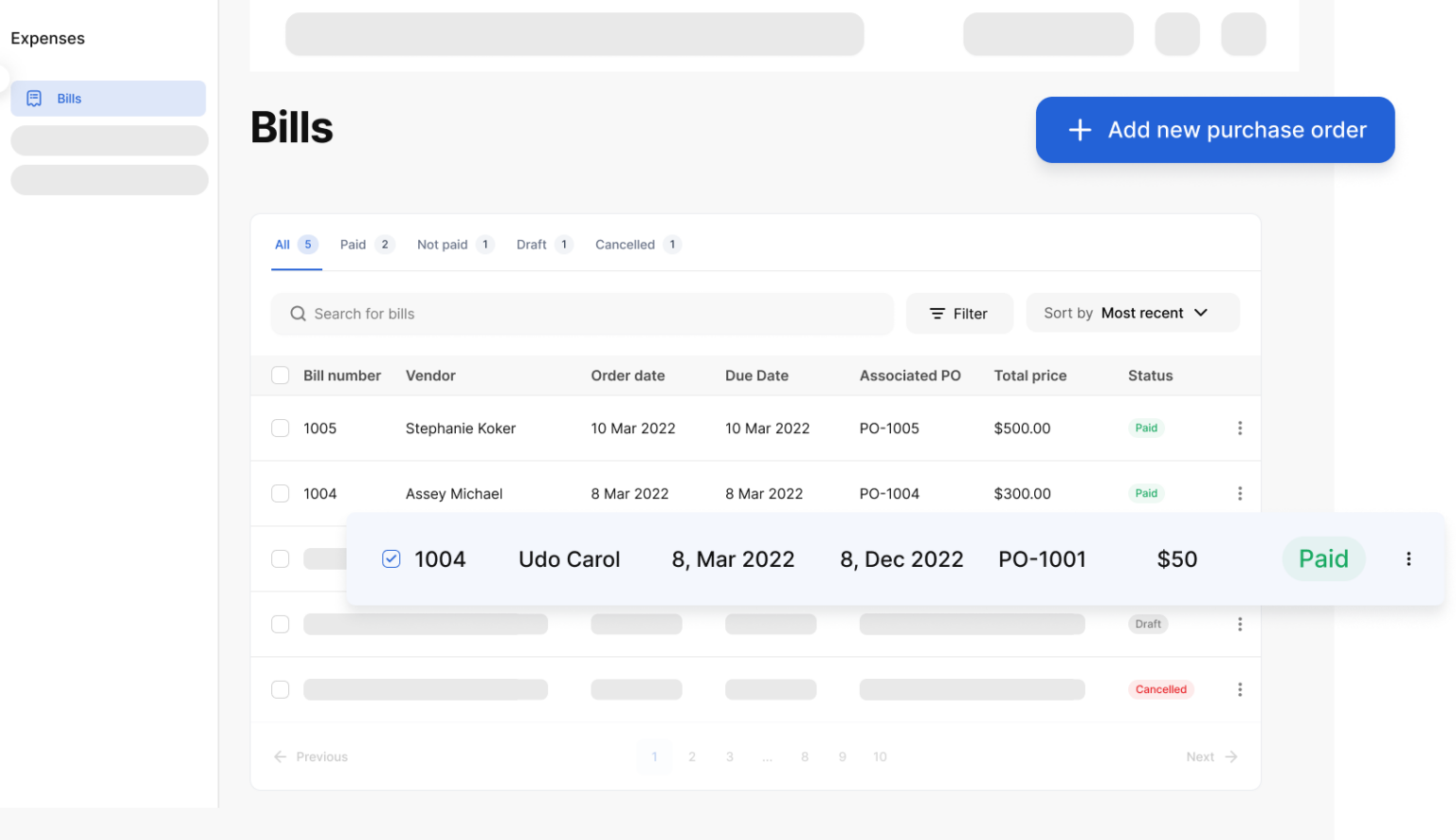Uncheck the checkbox on Udo Carol's row
The image size is (1456, 840).
[391, 558]
